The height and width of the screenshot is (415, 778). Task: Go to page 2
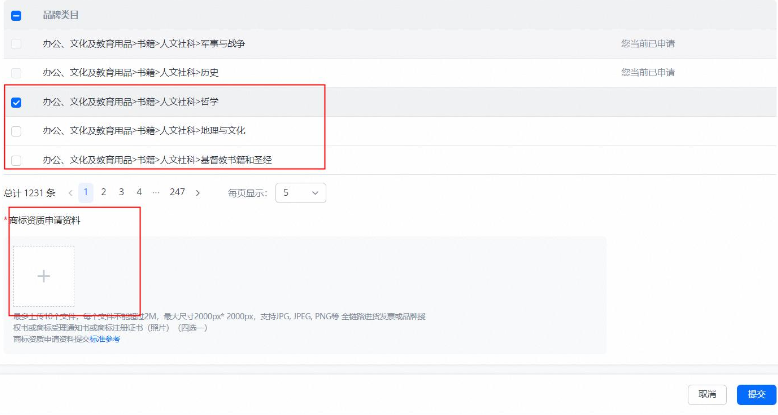pos(104,192)
